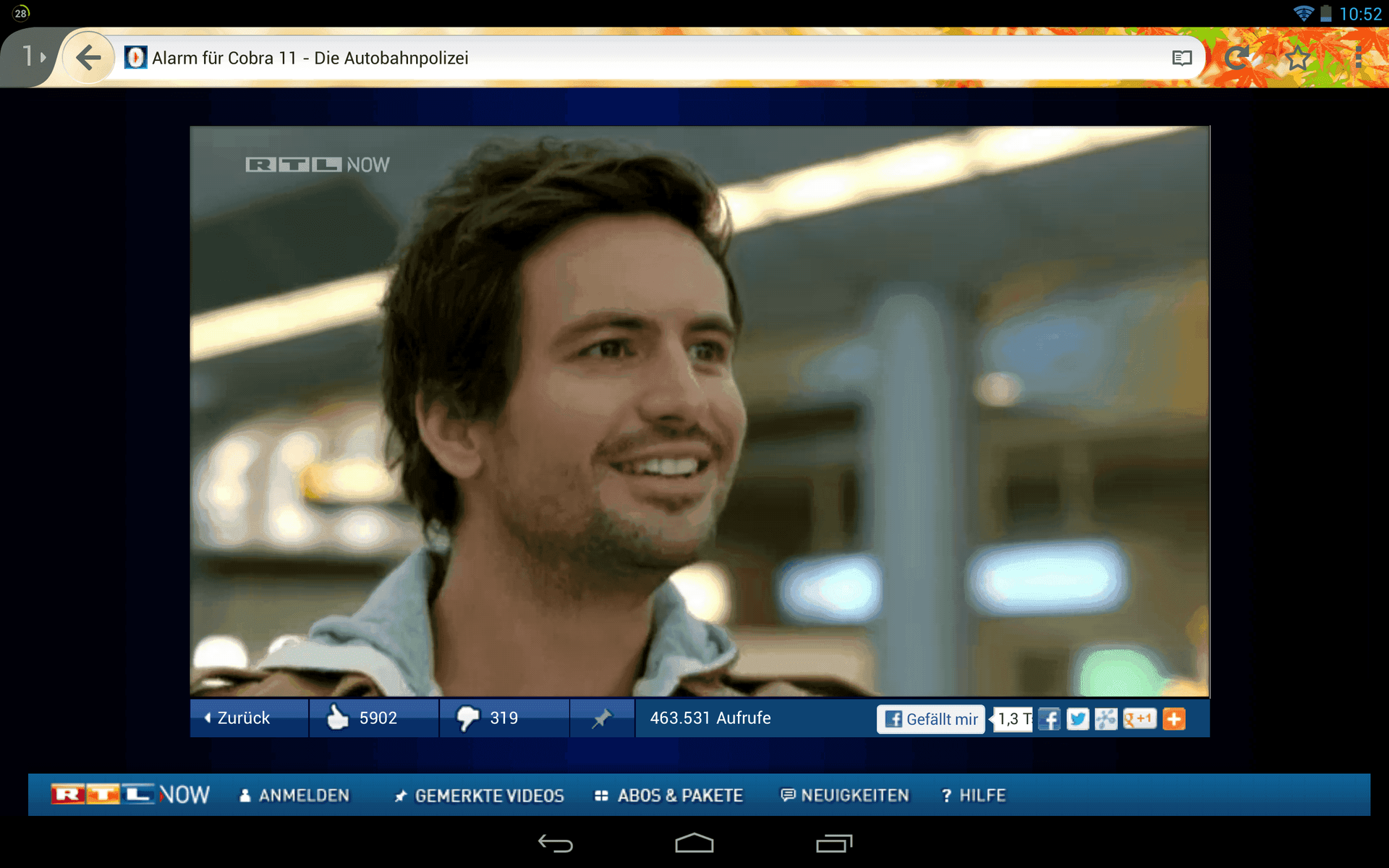Pin video with the pushpin icon

(602, 718)
